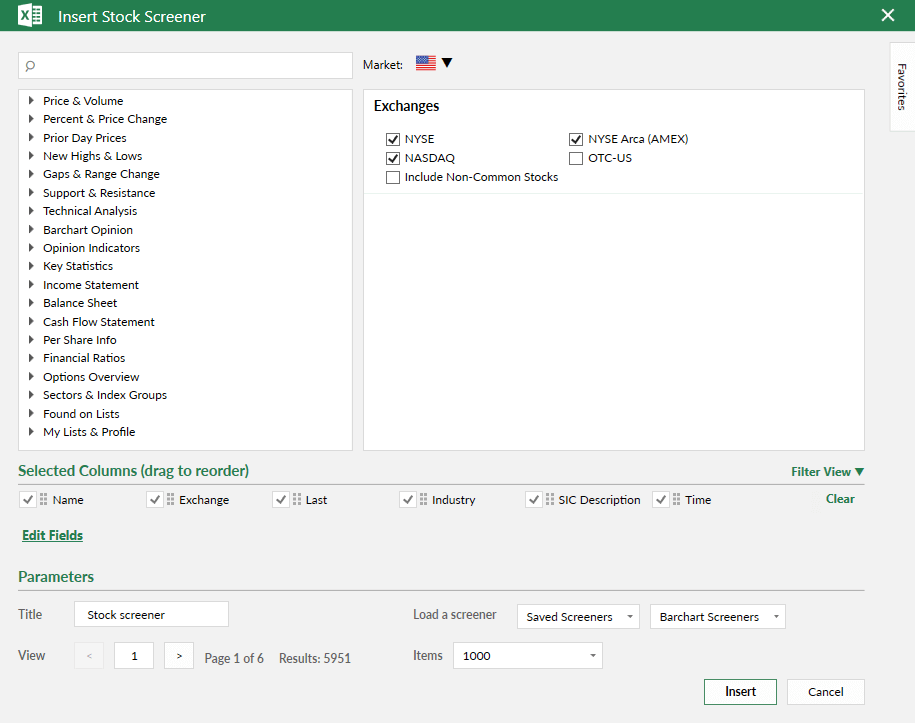
Task: Click the Title text field
Action: click(x=151, y=614)
